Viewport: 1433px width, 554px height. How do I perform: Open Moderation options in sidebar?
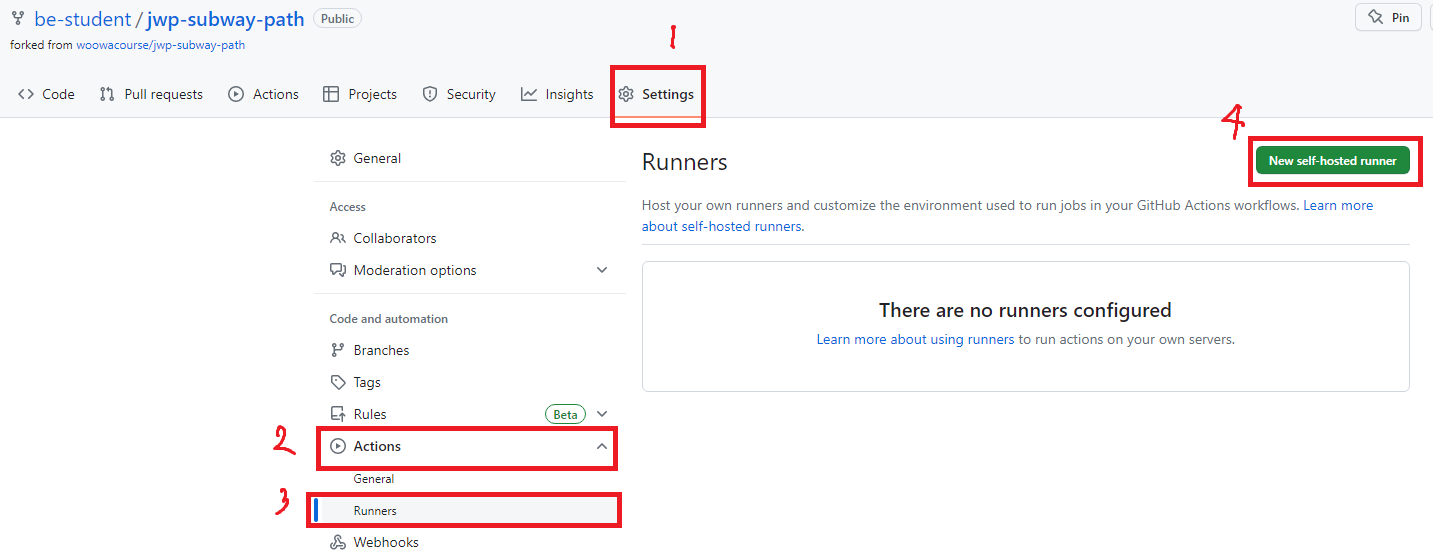pyautogui.click(x=470, y=270)
